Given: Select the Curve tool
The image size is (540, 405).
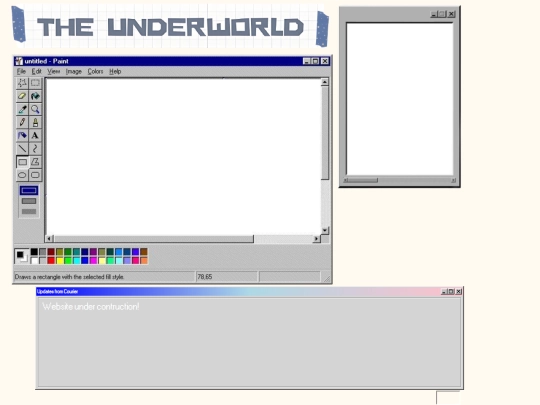Looking at the screenshot, I should 35,148.
